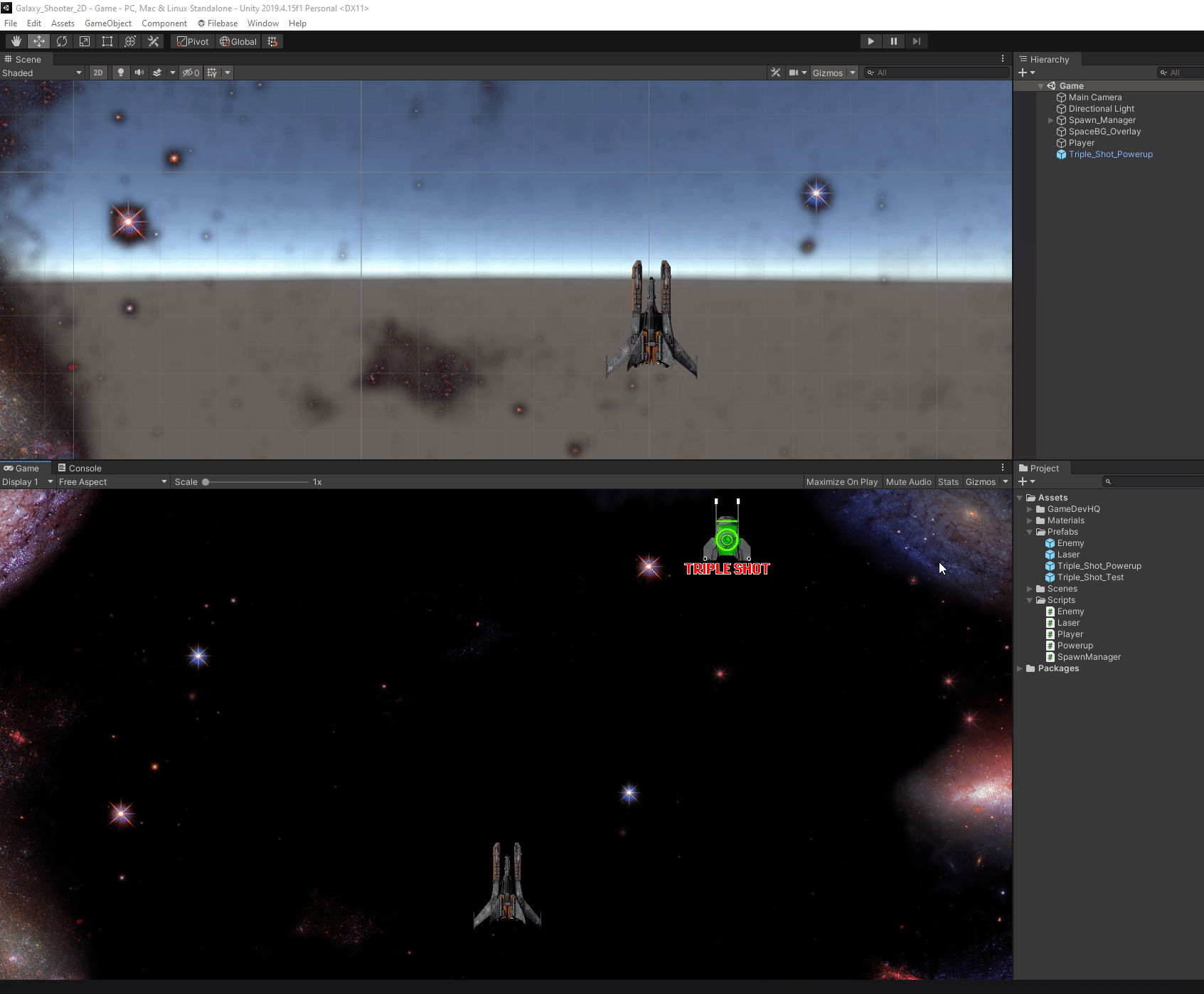Select the Scale tool

point(84,41)
